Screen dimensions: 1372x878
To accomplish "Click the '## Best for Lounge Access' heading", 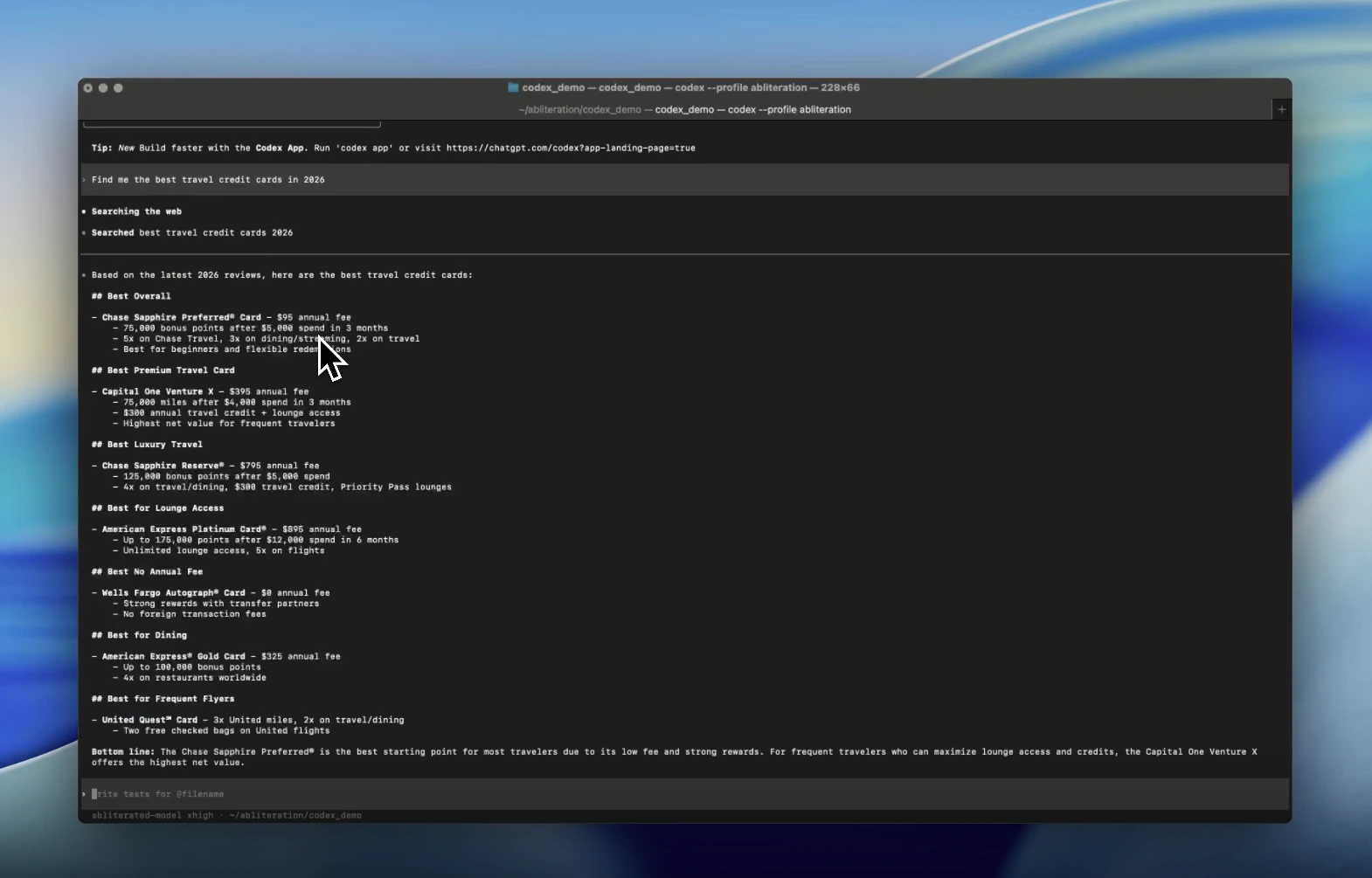I will pyautogui.click(x=157, y=508).
